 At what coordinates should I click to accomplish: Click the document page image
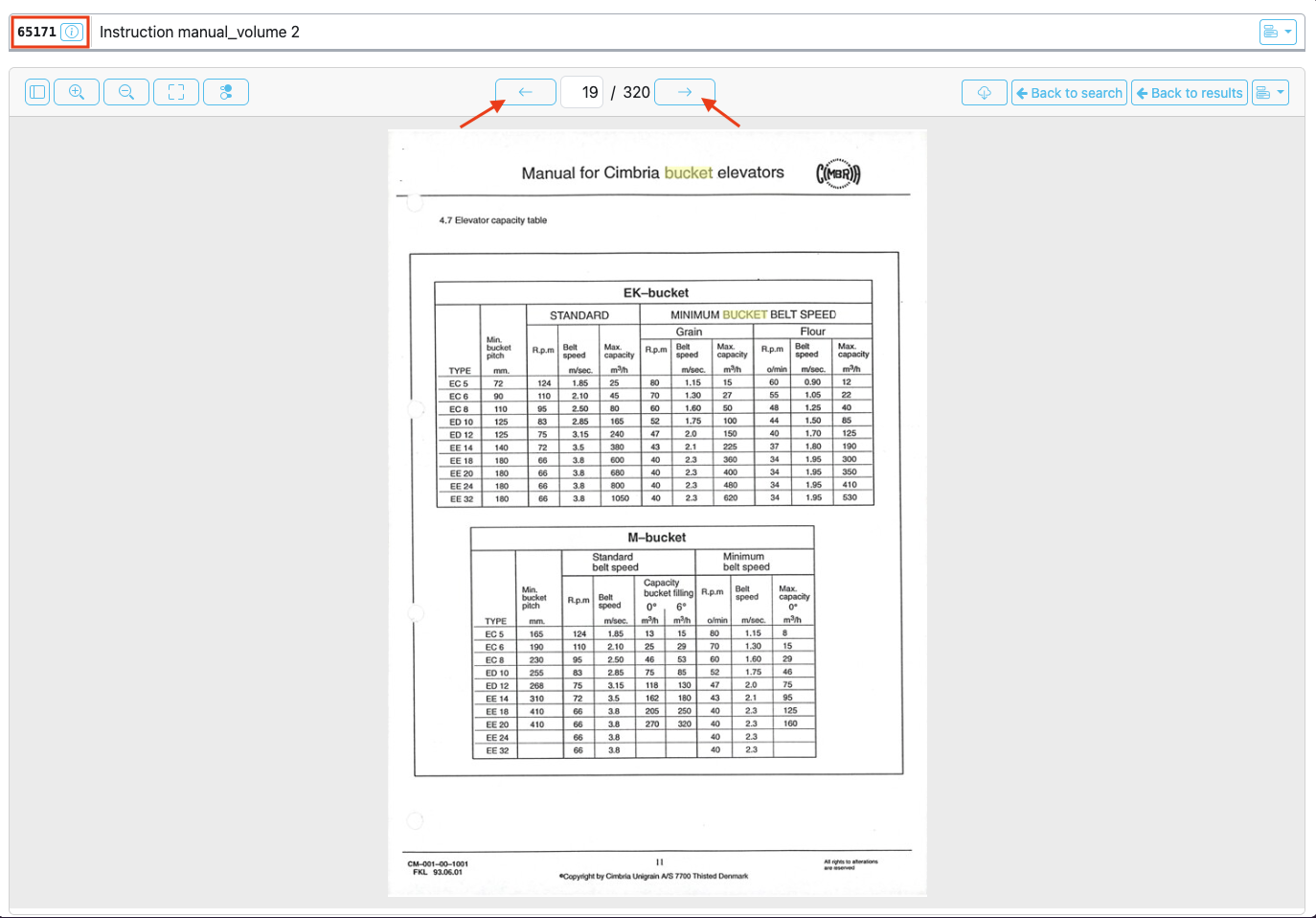pos(657,513)
